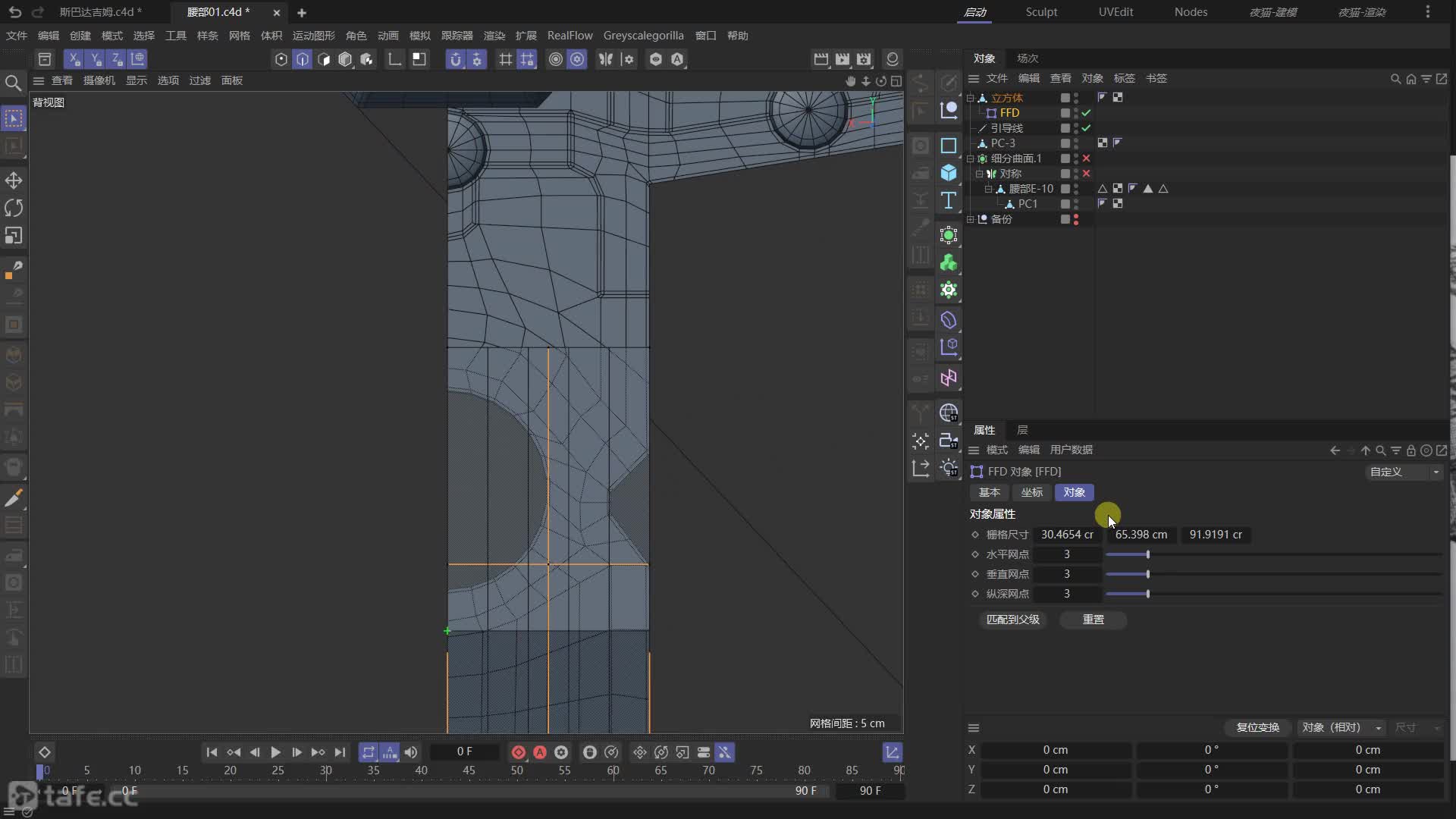This screenshot has width=1456, height=819.
Task: Collapse the 立方体 tree node
Action: click(970, 98)
